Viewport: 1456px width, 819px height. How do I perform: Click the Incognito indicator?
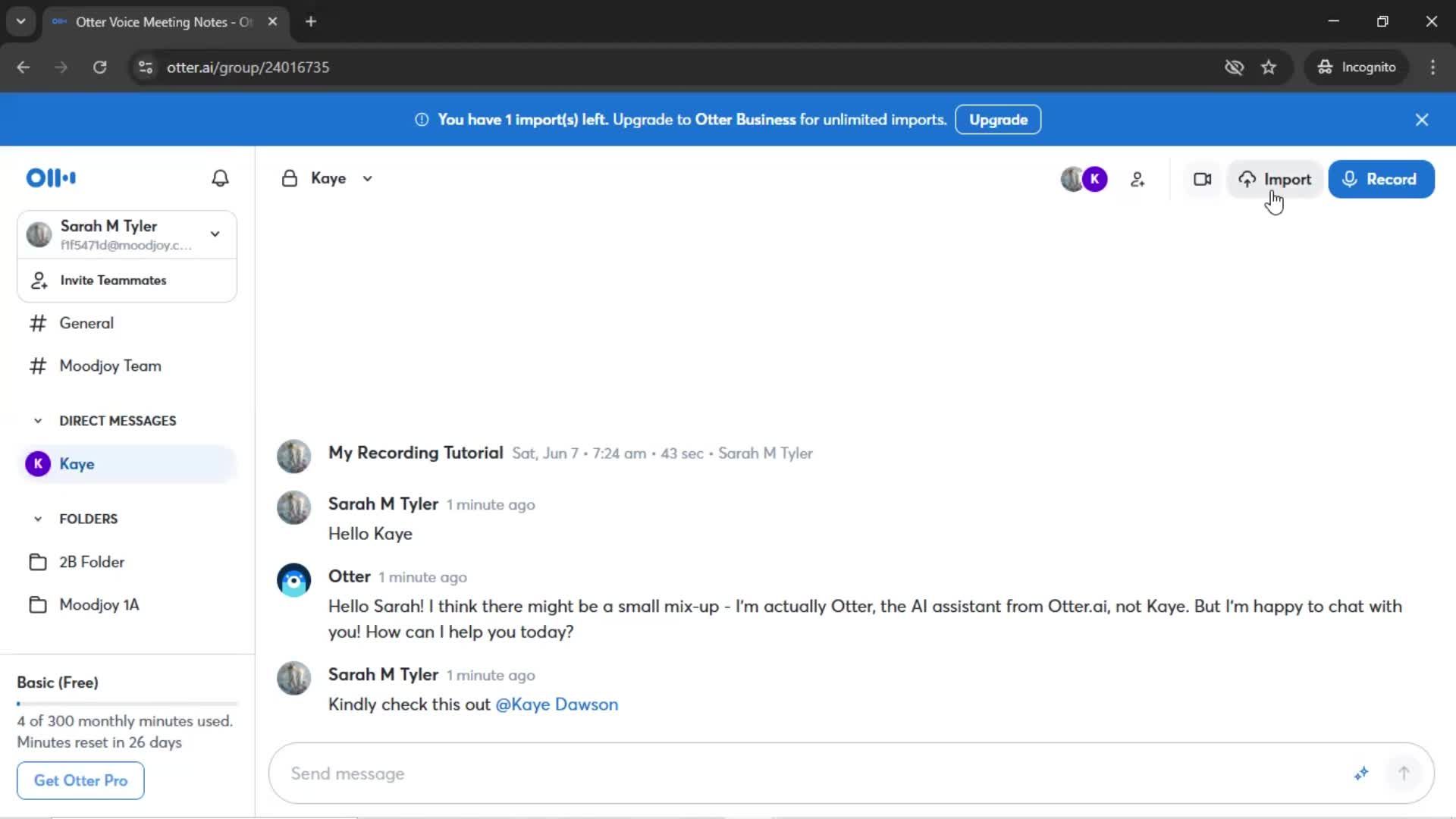[1357, 67]
